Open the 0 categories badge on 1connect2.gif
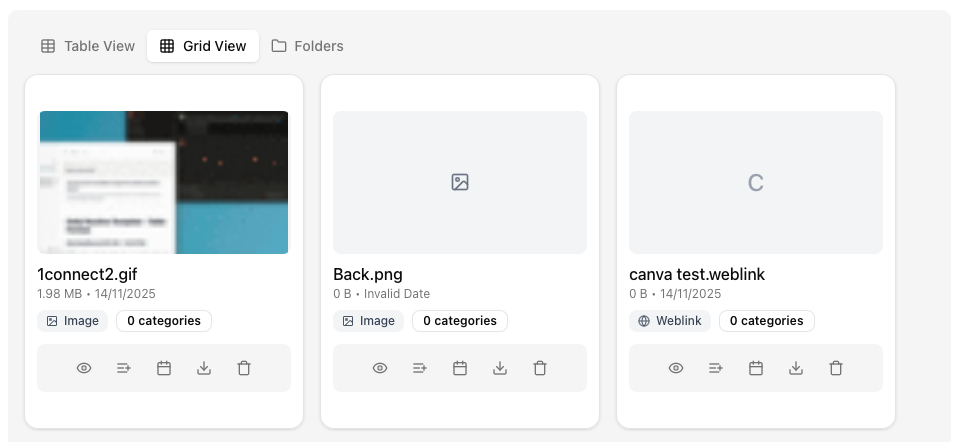 (x=164, y=321)
